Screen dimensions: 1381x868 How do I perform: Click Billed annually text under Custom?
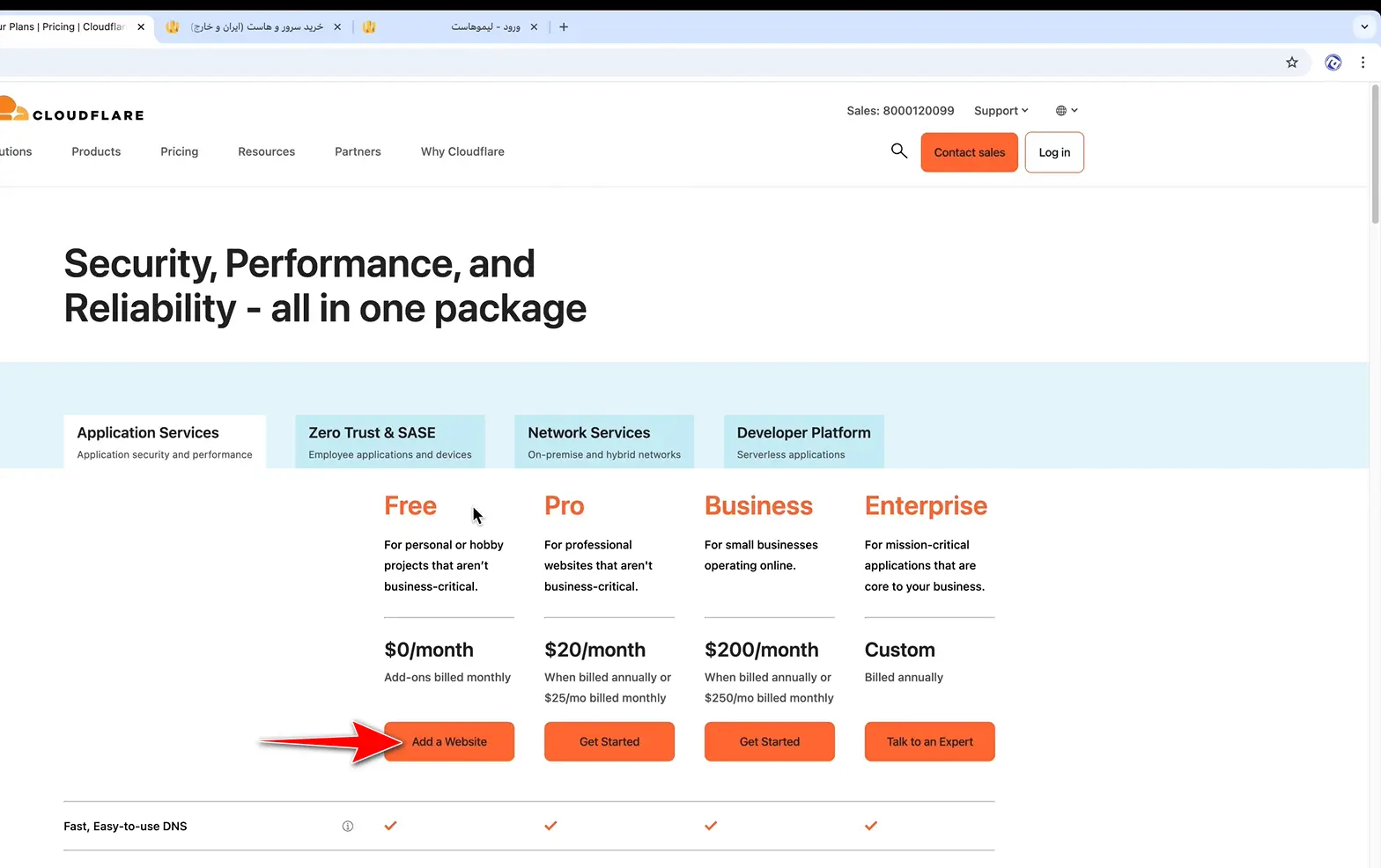tap(904, 677)
